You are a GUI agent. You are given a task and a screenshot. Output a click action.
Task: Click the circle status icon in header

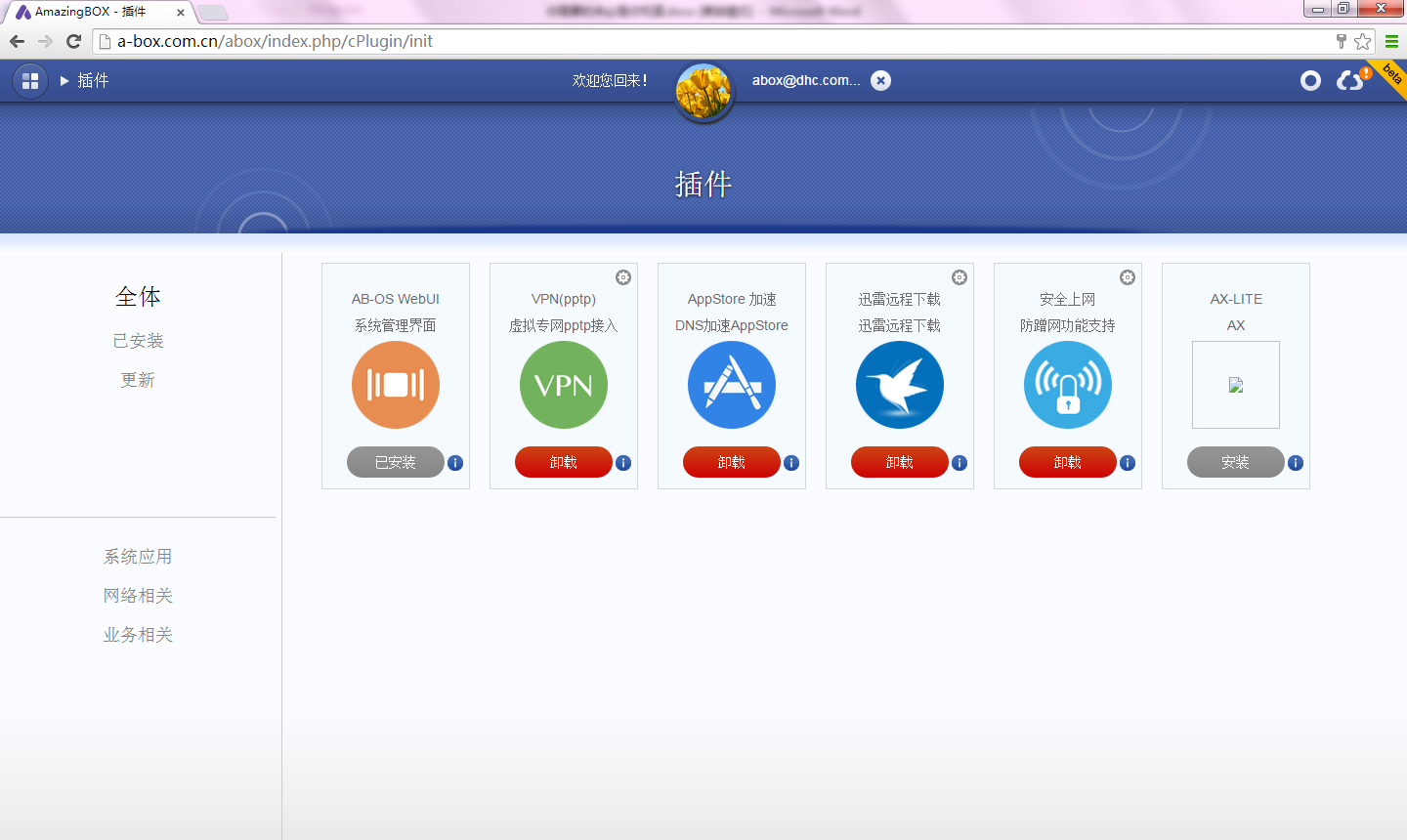(1310, 81)
